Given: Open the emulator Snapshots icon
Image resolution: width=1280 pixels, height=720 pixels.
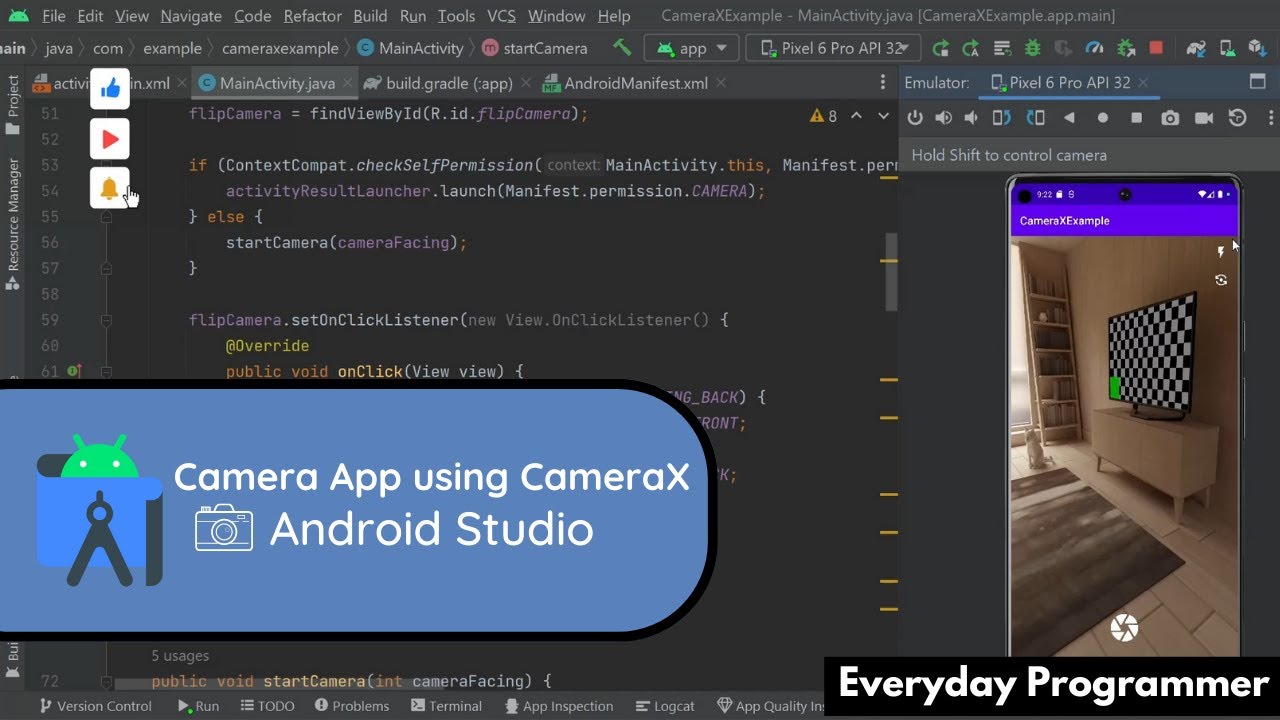Looking at the screenshot, I should pos(1238,118).
